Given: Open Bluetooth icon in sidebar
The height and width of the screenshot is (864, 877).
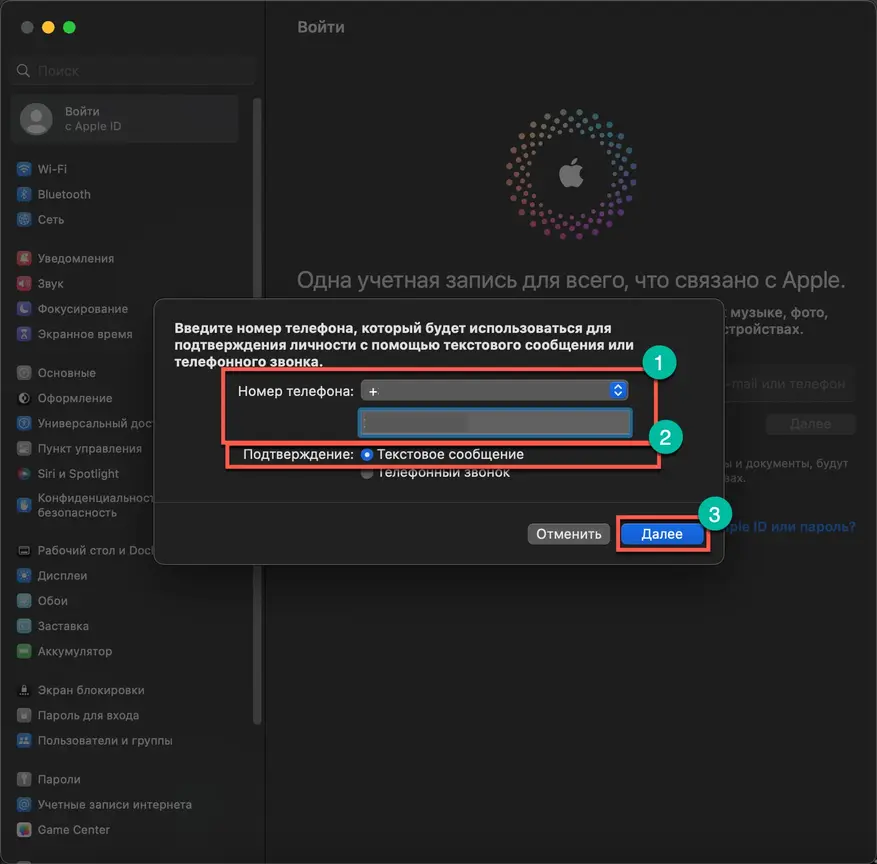Looking at the screenshot, I should 24,194.
